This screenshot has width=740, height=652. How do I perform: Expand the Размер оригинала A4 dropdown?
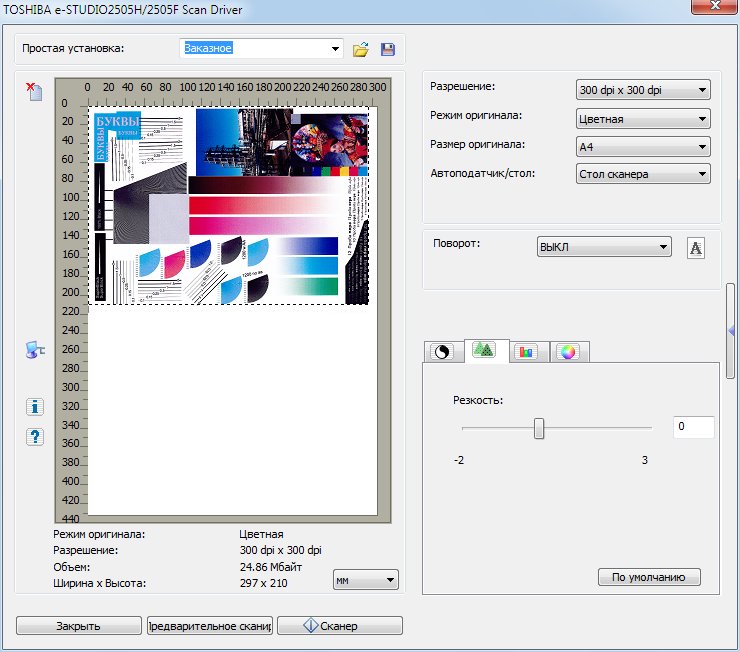[643, 147]
